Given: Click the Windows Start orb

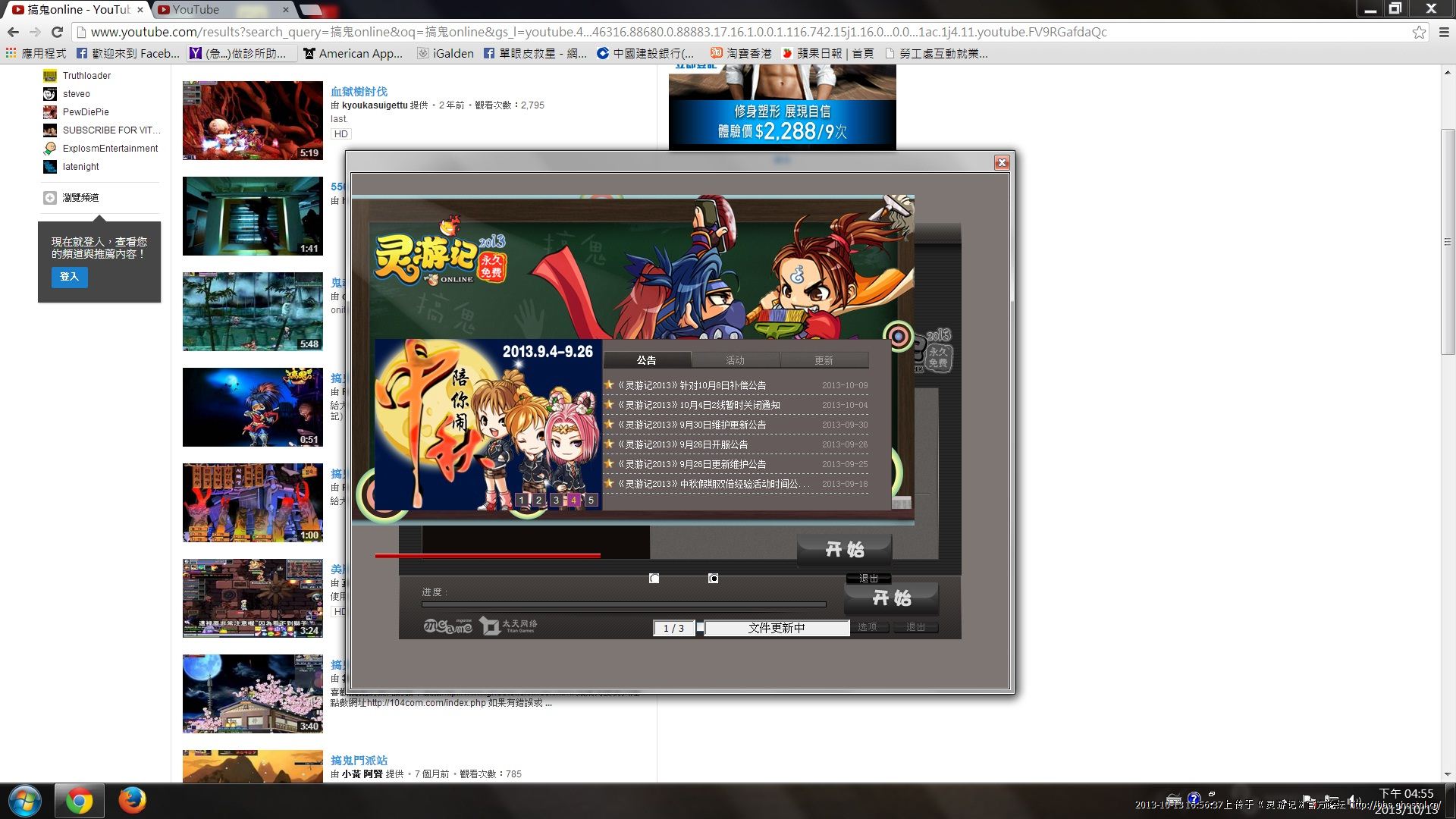Looking at the screenshot, I should coord(24,801).
